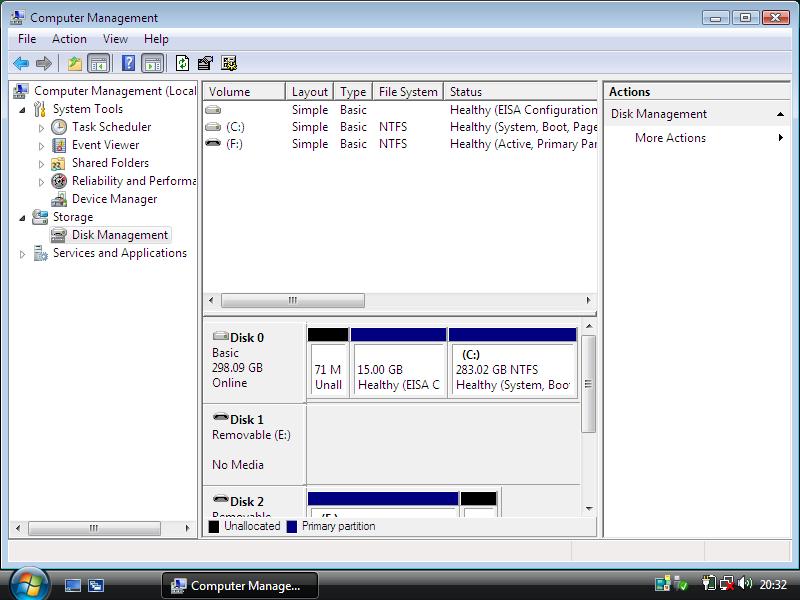Image resolution: width=800 pixels, height=600 pixels.
Task: Click the volume list scroll right arrow
Action: click(x=588, y=301)
